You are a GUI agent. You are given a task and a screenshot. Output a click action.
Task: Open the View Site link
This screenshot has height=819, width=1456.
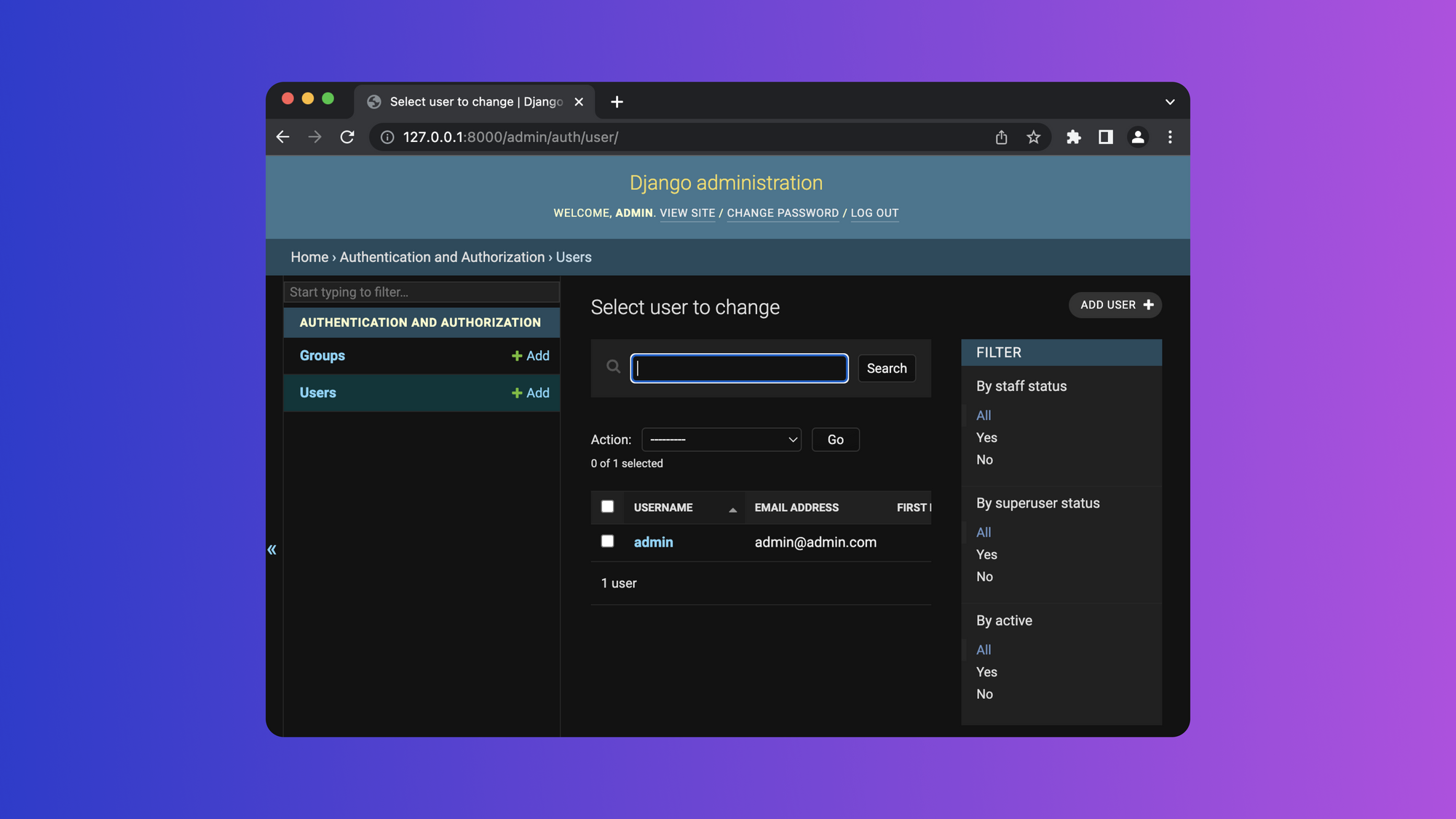tap(687, 213)
